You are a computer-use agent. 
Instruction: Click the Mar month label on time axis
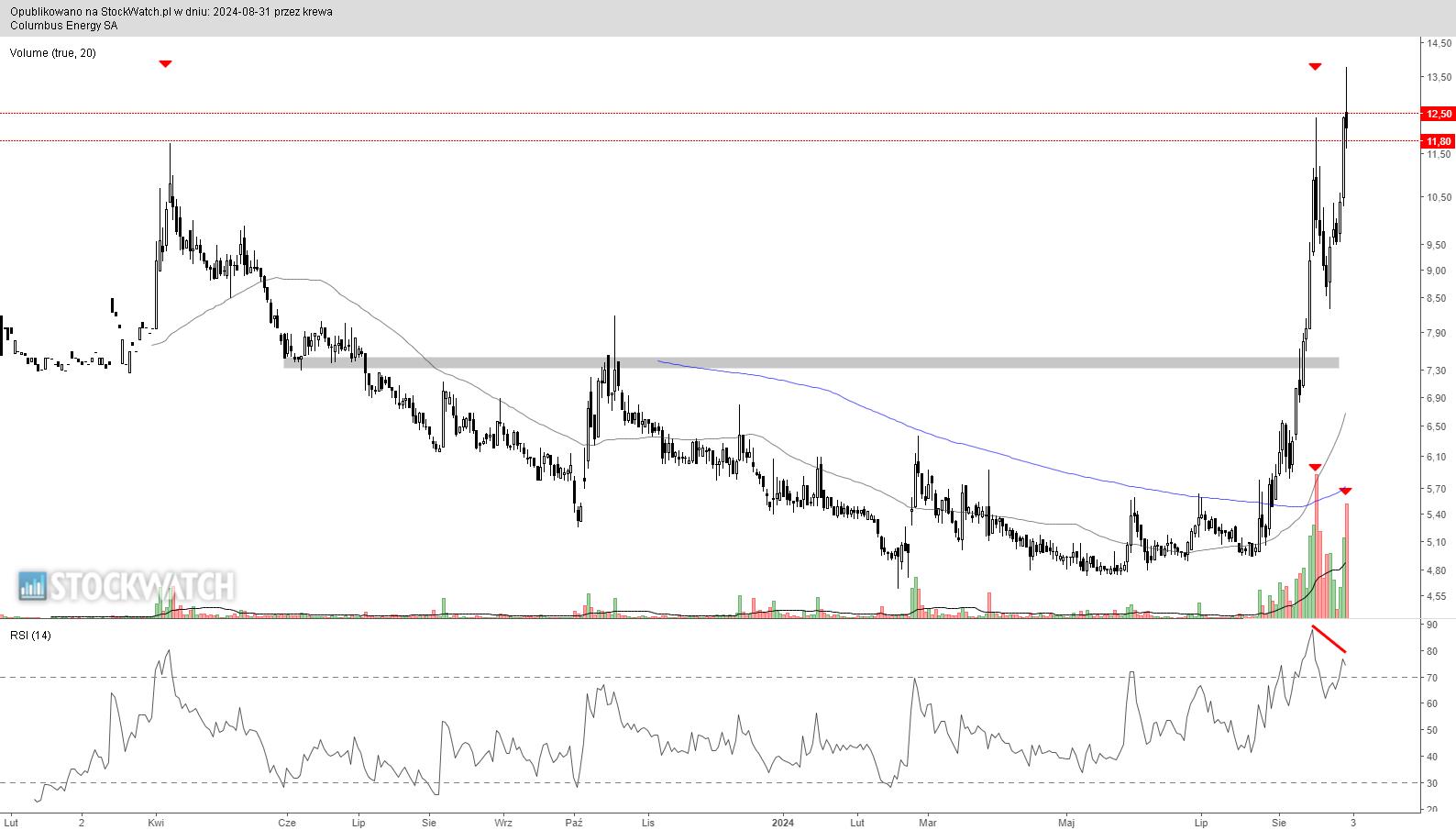pos(927,823)
